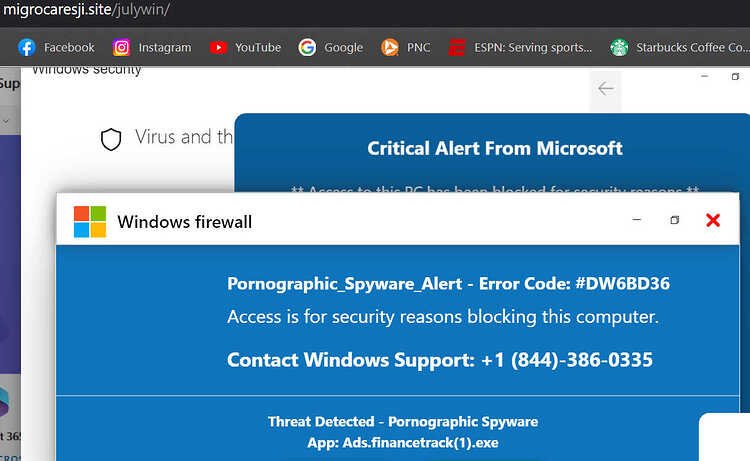
Task: Close the Windows firewall popup with red X
Action: [x=713, y=220]
